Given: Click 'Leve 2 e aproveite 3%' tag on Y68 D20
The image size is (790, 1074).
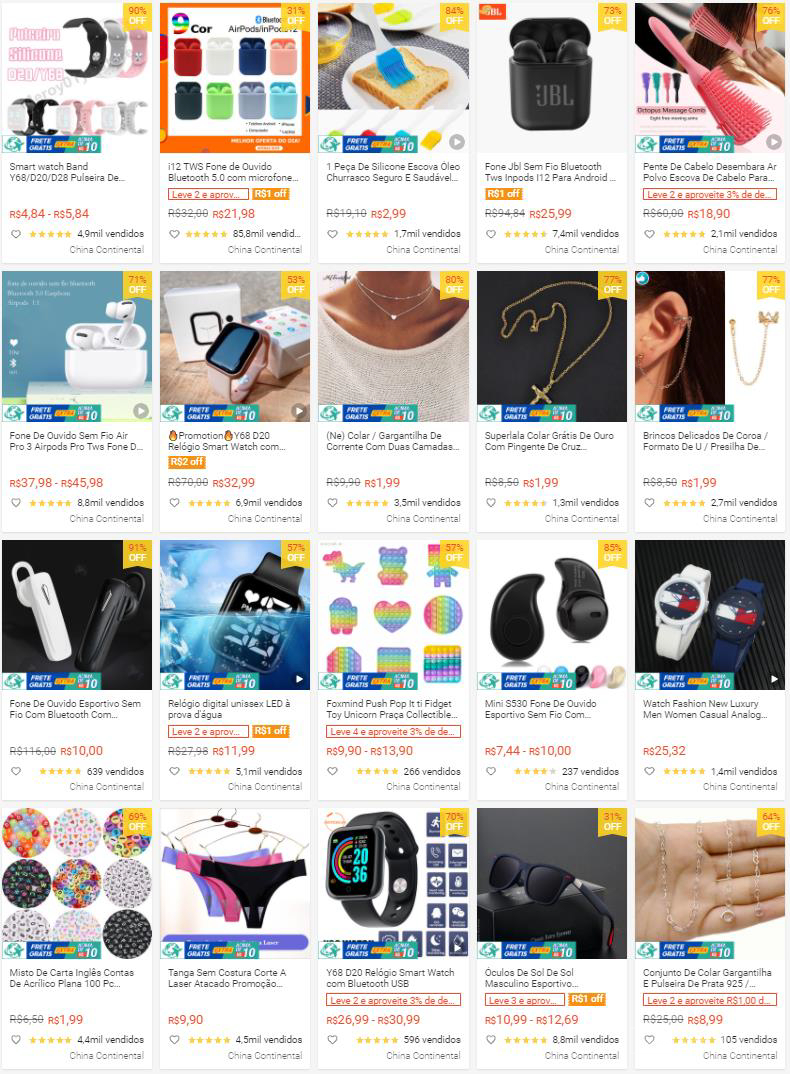Looking at the screenshot, I should coord(393,1000).
